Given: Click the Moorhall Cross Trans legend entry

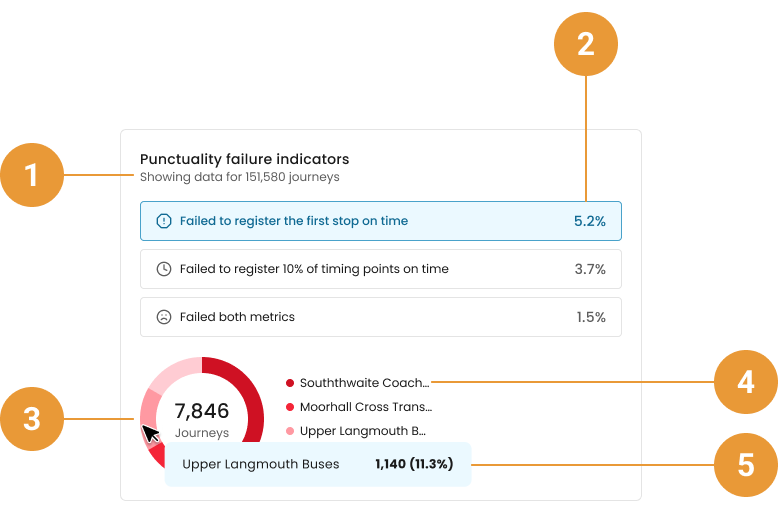Looking at the screenshot, I should (x=359, y=407).
